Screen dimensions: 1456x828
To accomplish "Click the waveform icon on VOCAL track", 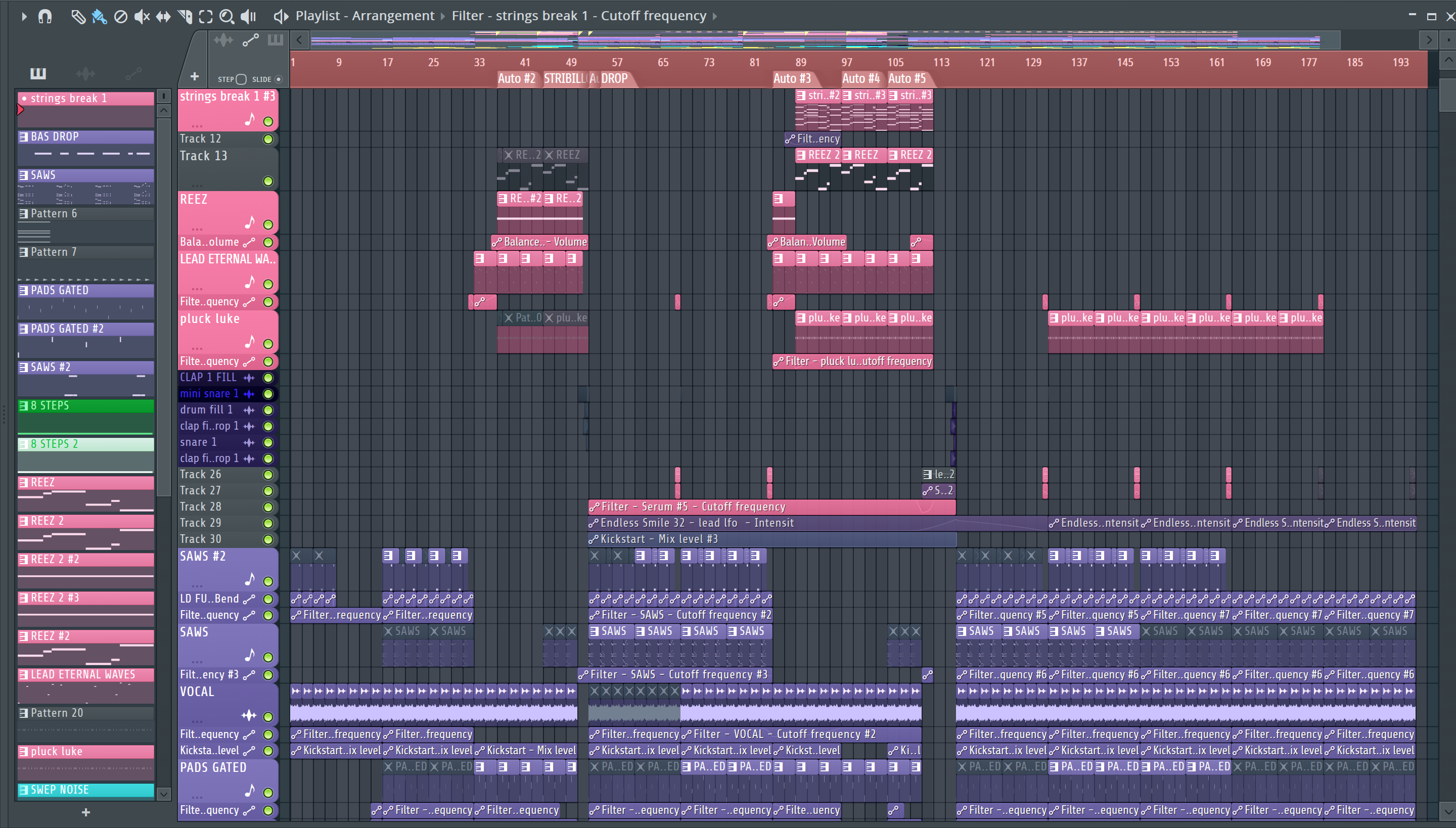I will click(x=249, y=715).
